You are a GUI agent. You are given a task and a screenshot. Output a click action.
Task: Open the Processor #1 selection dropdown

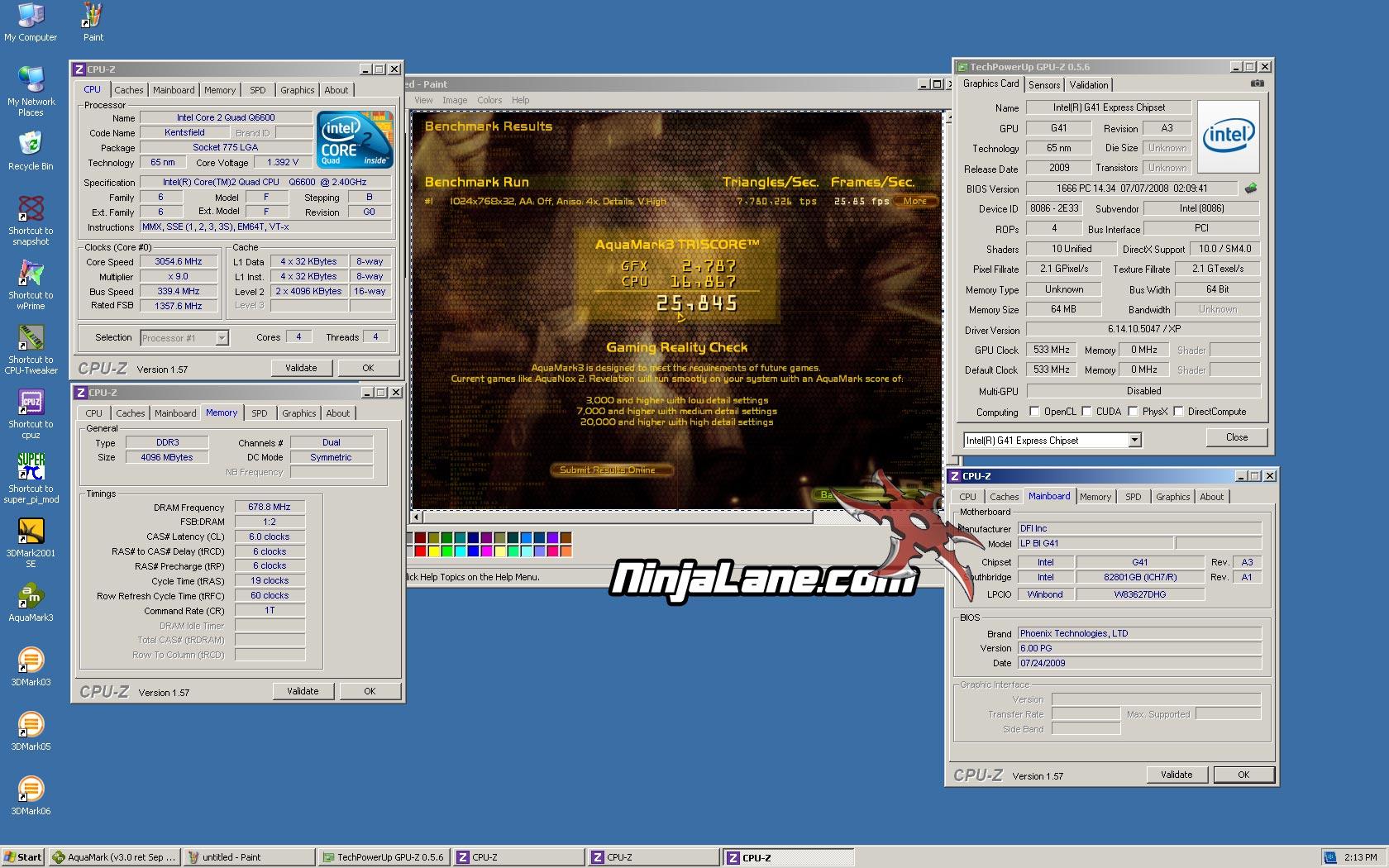[x=221, y=338]
